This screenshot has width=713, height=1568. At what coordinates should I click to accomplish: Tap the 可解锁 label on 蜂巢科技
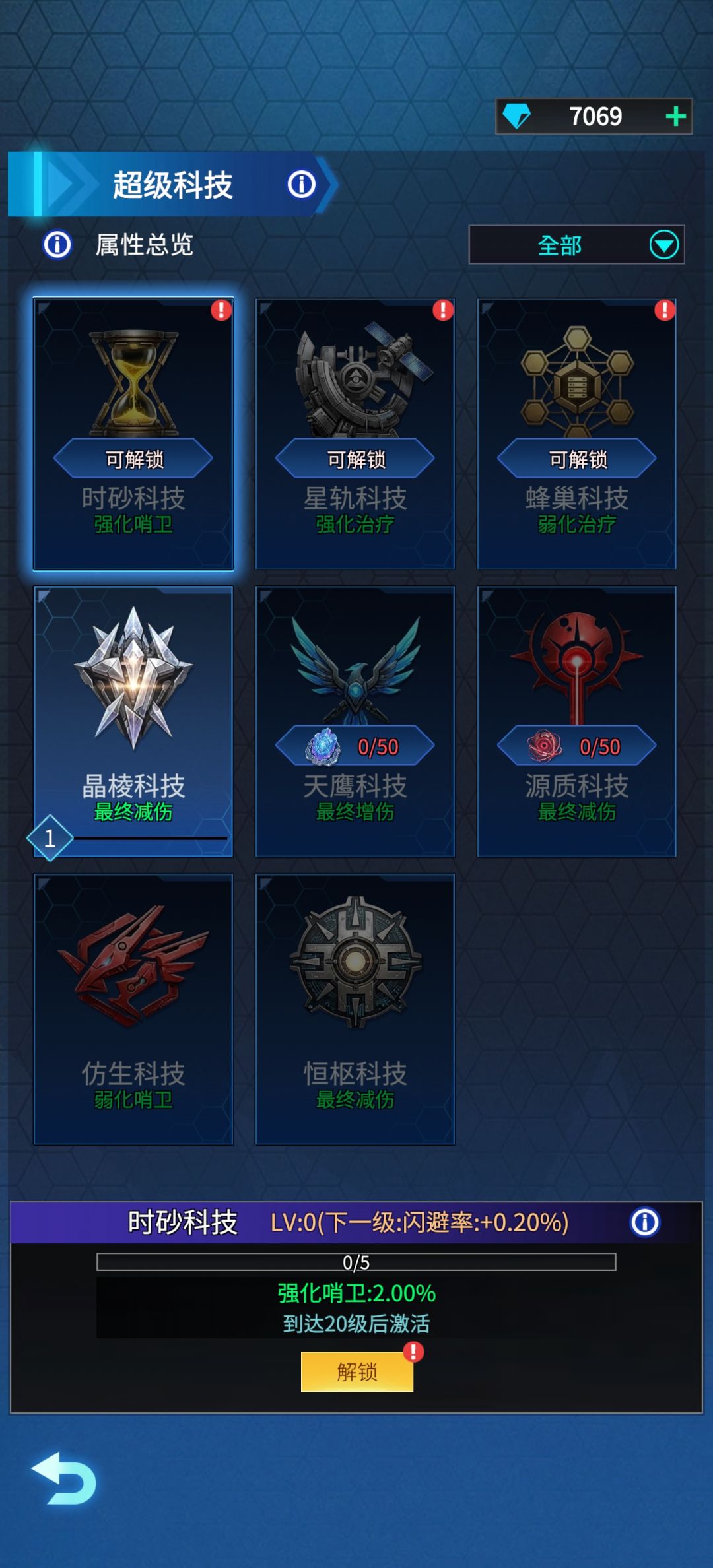pos(577,459)
